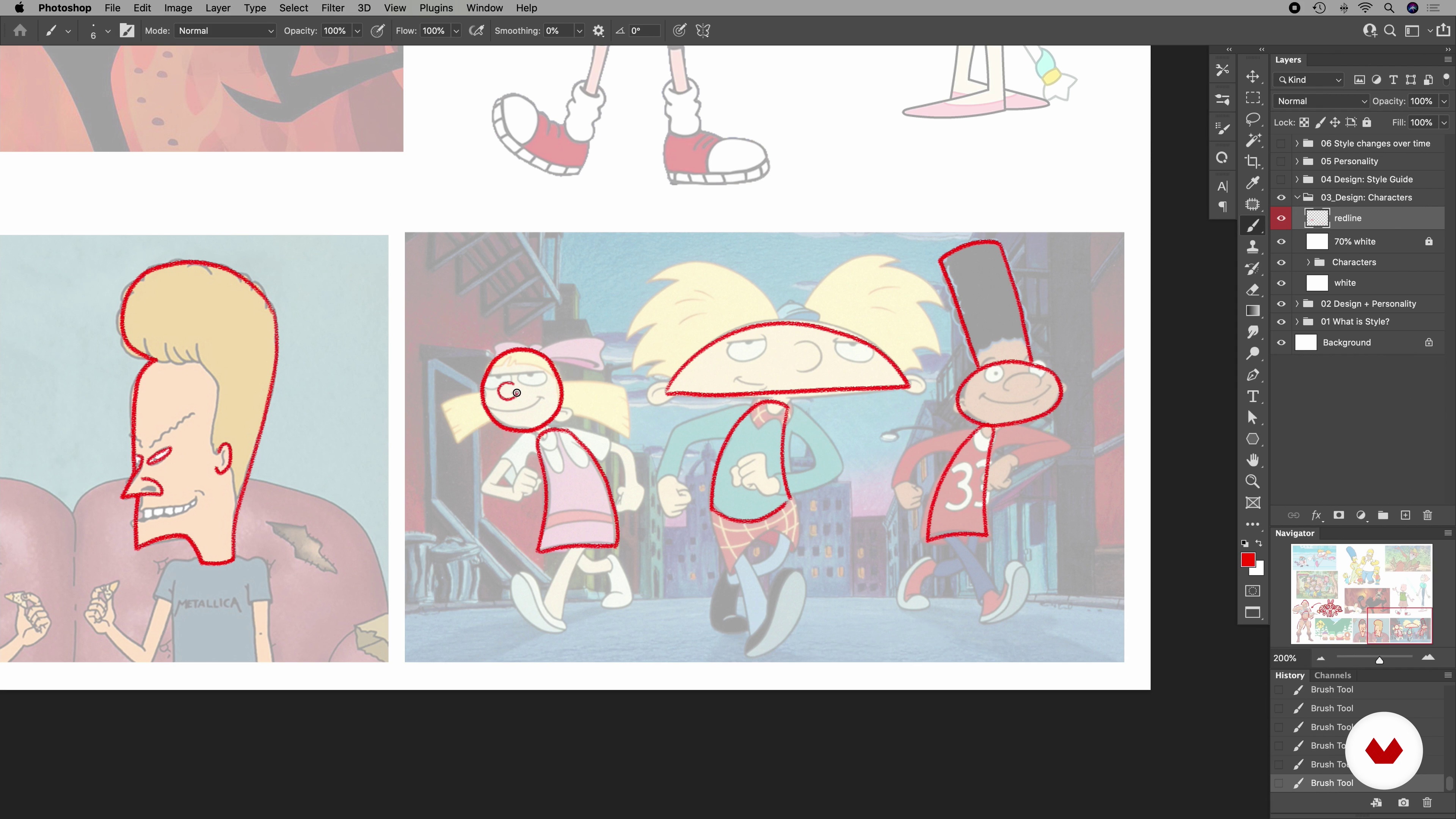Click the first Brush Tool history state

(1357, 690)
